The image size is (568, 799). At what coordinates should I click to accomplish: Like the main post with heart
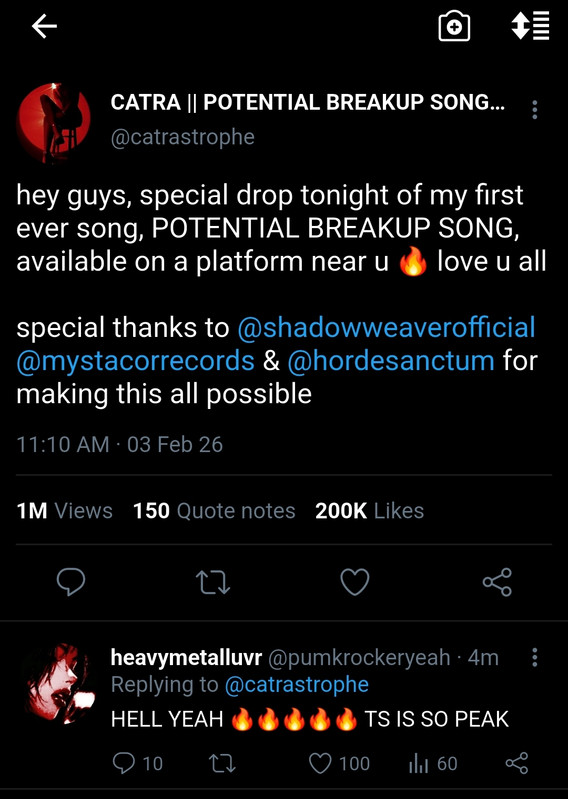(355, 582)
